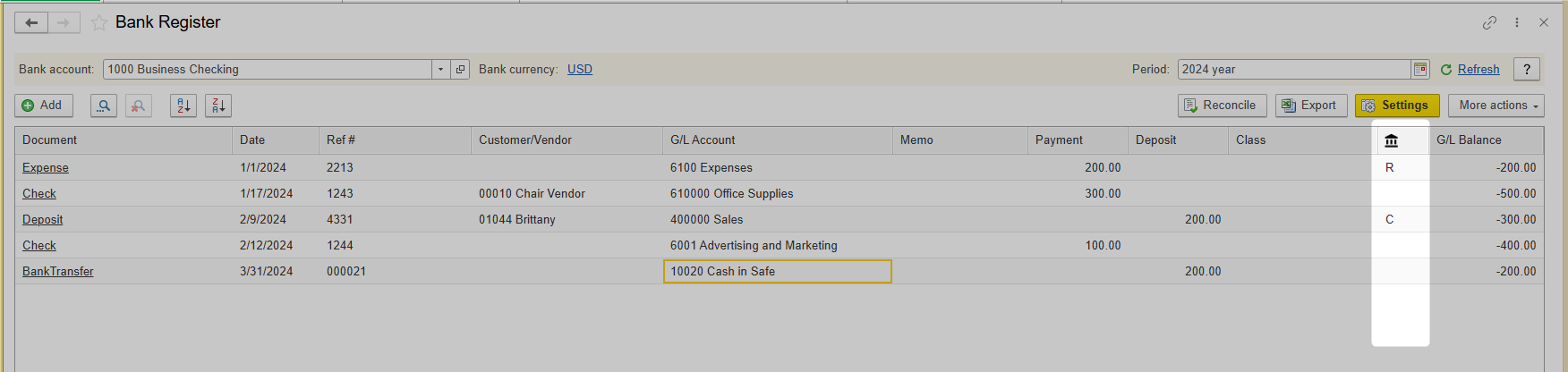Expand the Bank account dropdown arrow
Viewport: 1568px width, 372px height.
point(440,69)
